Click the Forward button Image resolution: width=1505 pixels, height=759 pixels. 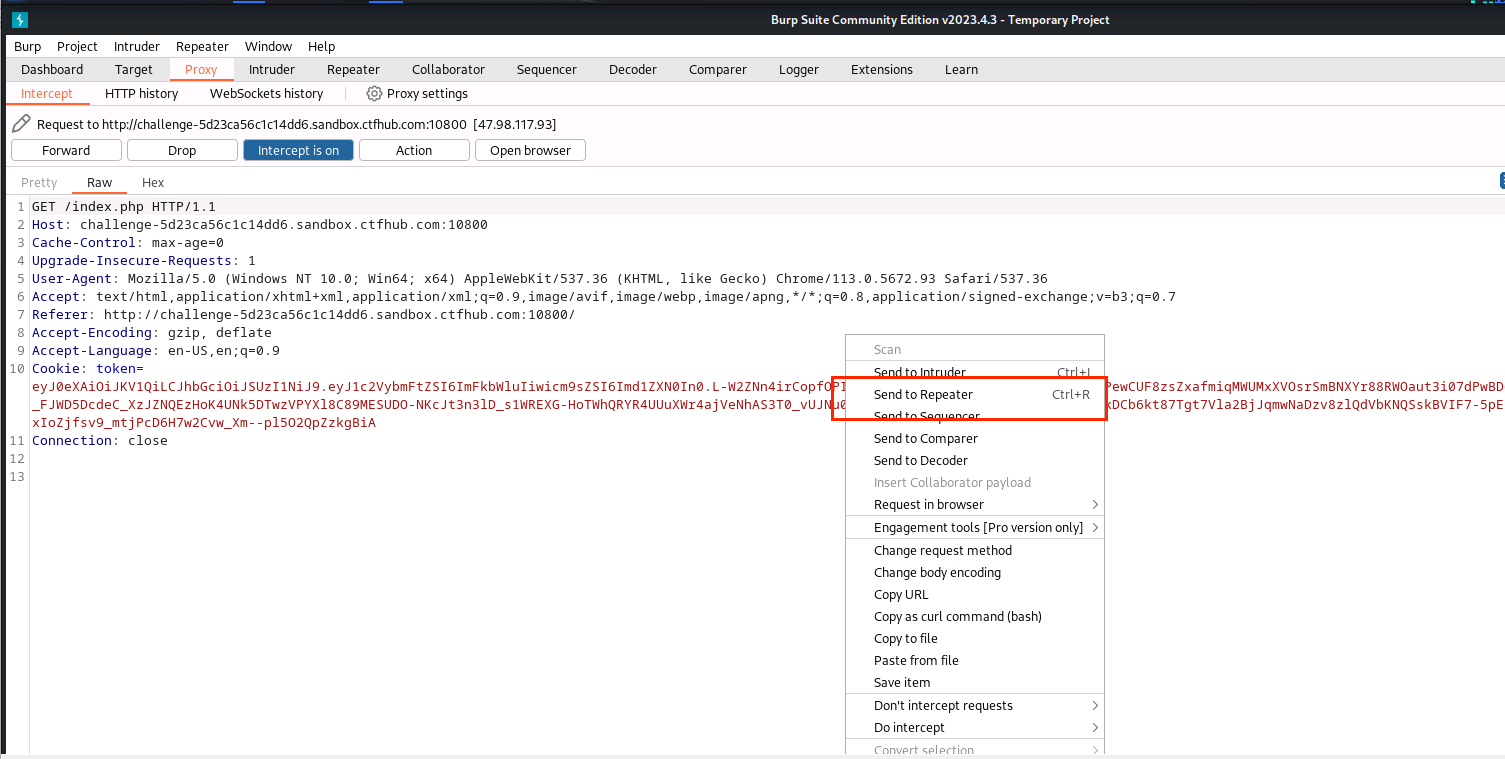[66, 150]
